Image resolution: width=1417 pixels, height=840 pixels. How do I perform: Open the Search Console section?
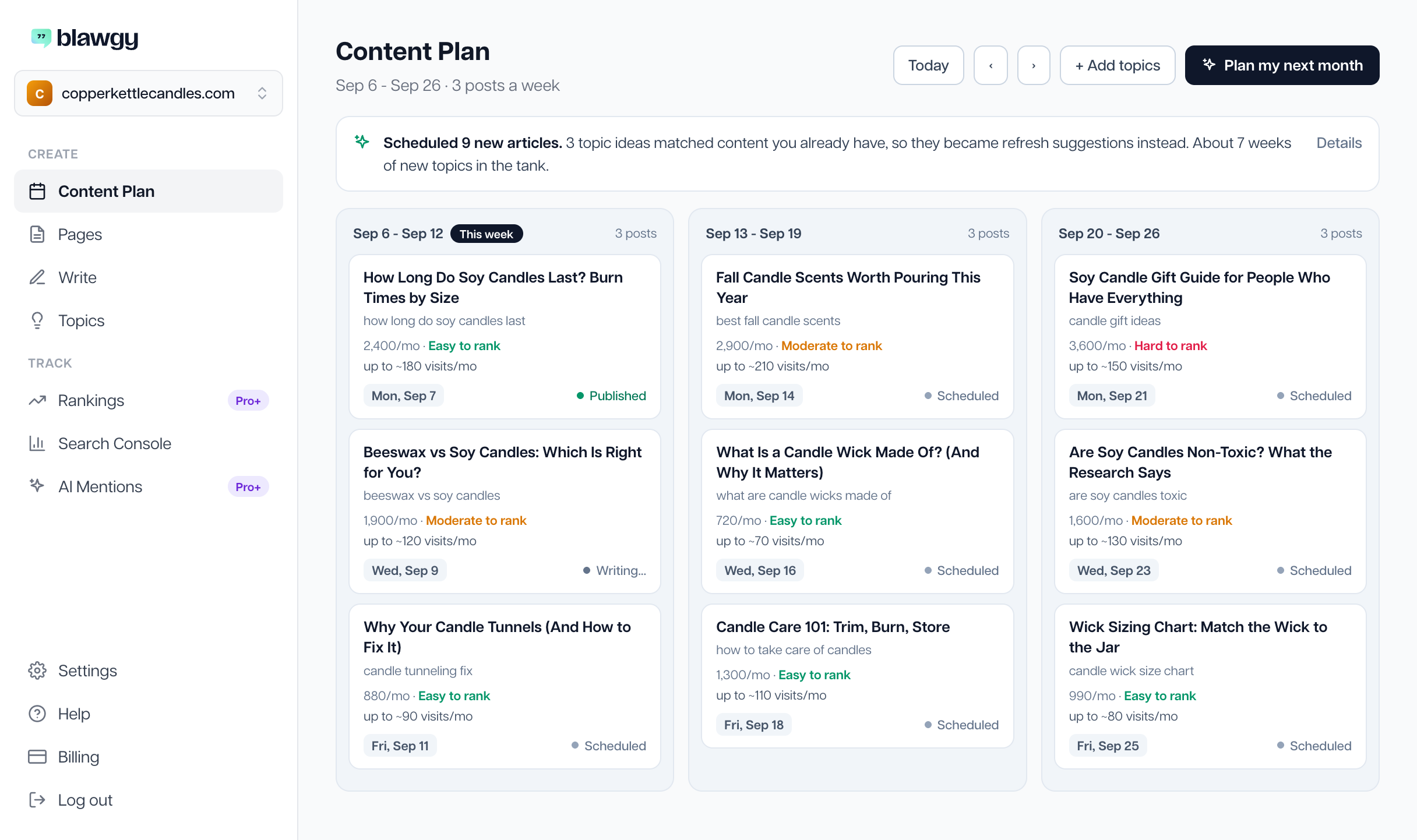pos(149,443)
